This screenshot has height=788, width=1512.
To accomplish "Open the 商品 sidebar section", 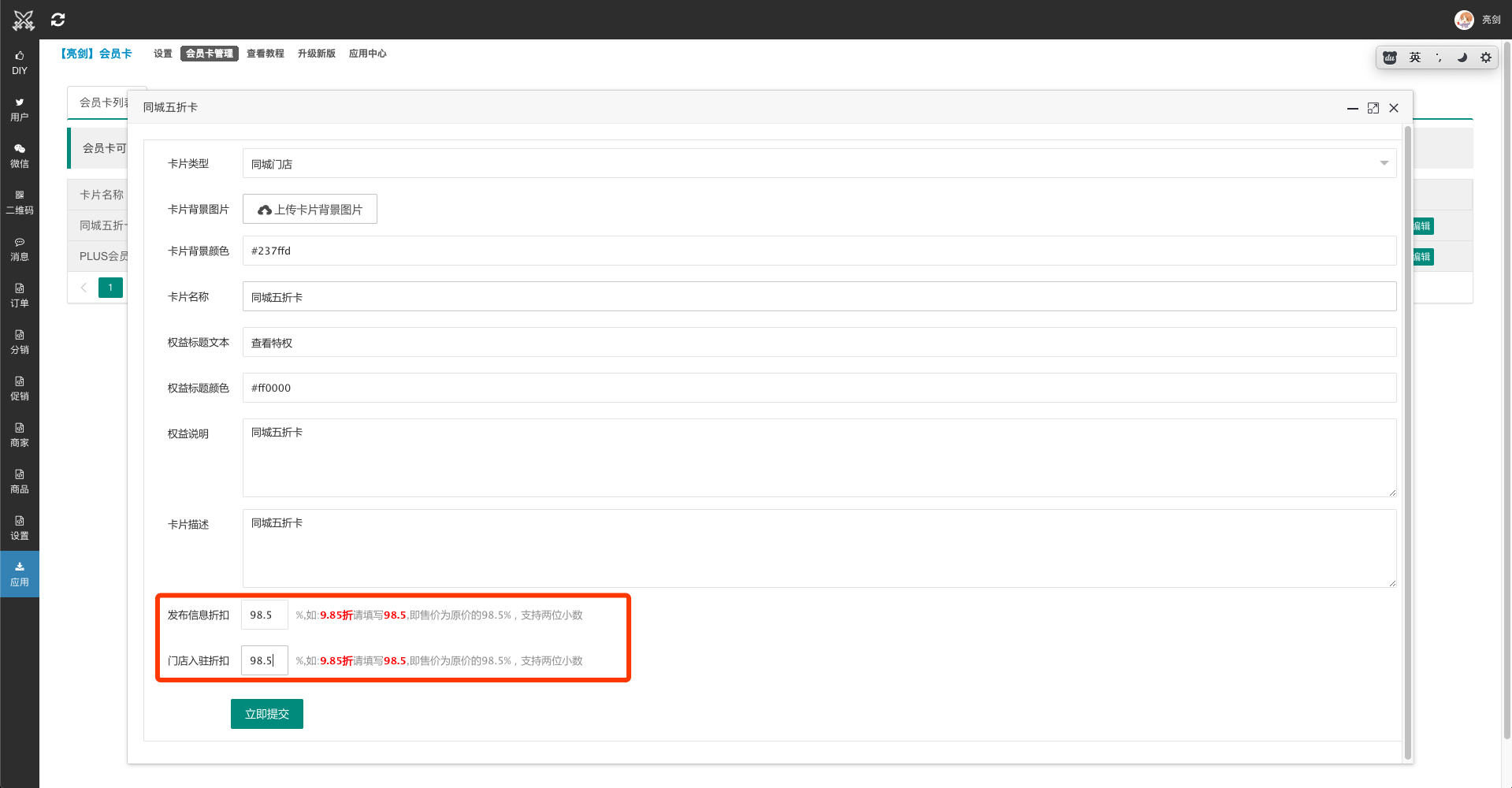I will 20,481.
